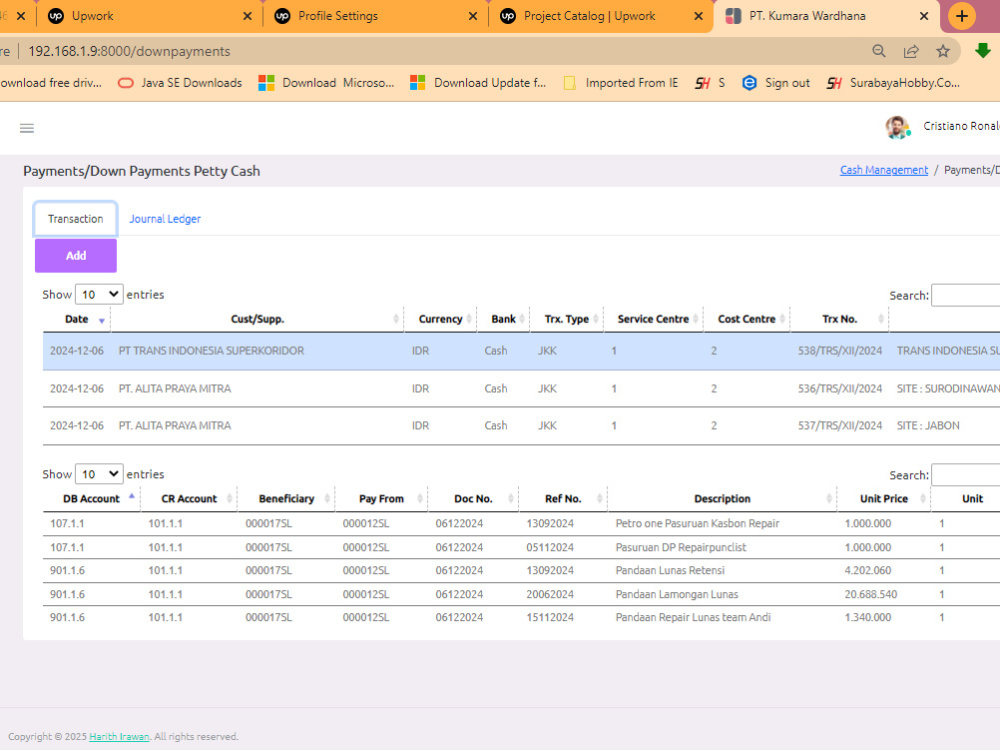Open the Journal Ledger tab
The height and width of the screenshot is (750, 1000).
coord(165,219)
